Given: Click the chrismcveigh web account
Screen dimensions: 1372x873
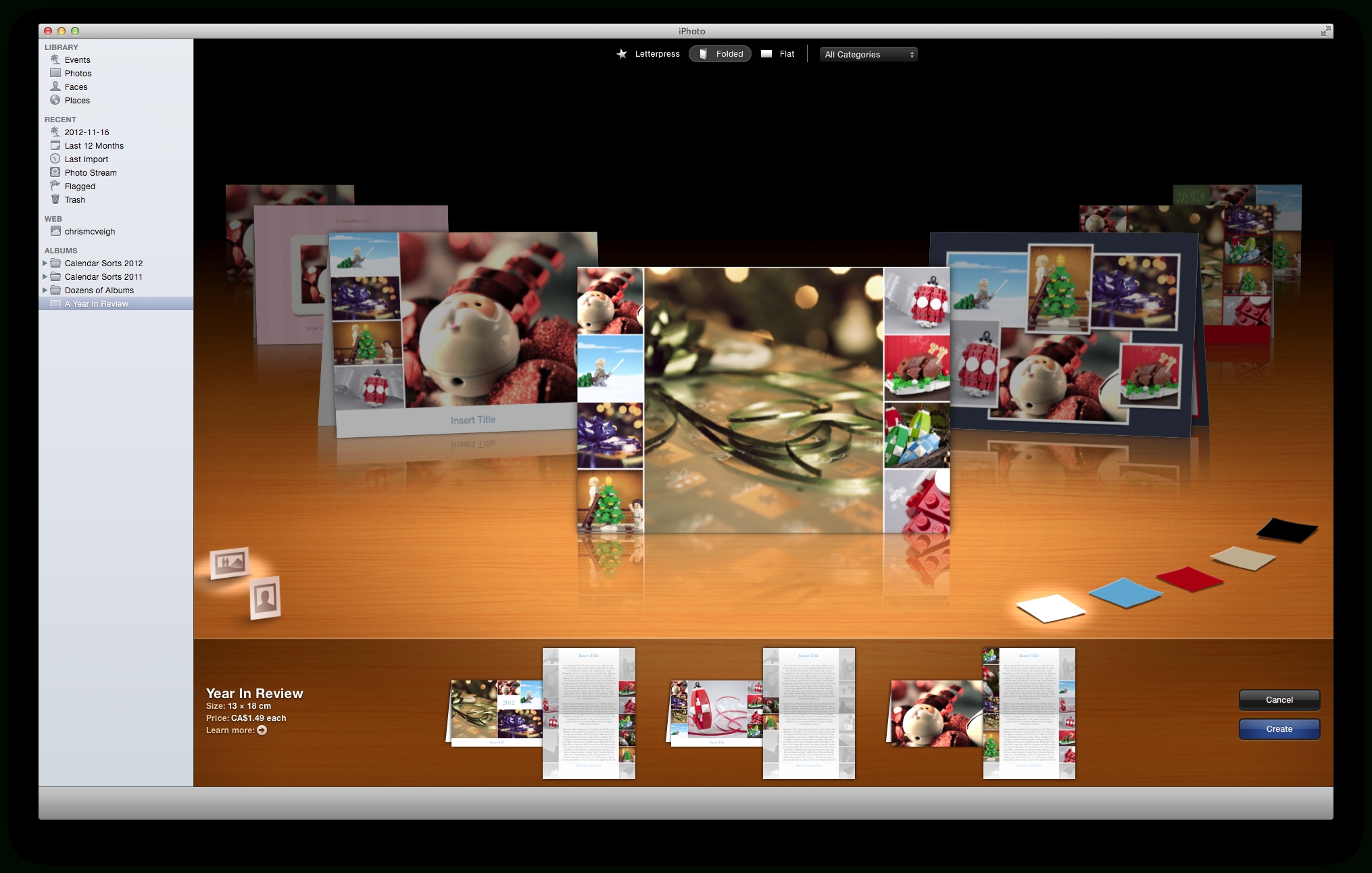Looking at the screenshot, I should click(x=89, y=231).
